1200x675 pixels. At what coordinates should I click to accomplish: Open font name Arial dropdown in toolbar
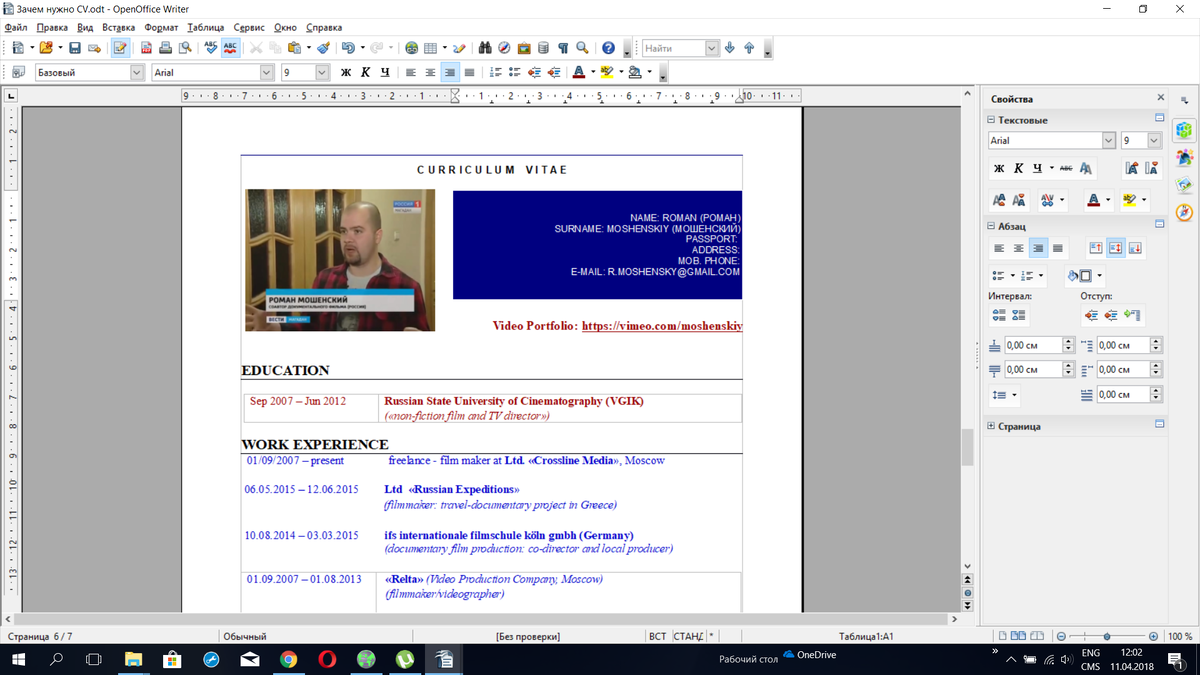267,72
